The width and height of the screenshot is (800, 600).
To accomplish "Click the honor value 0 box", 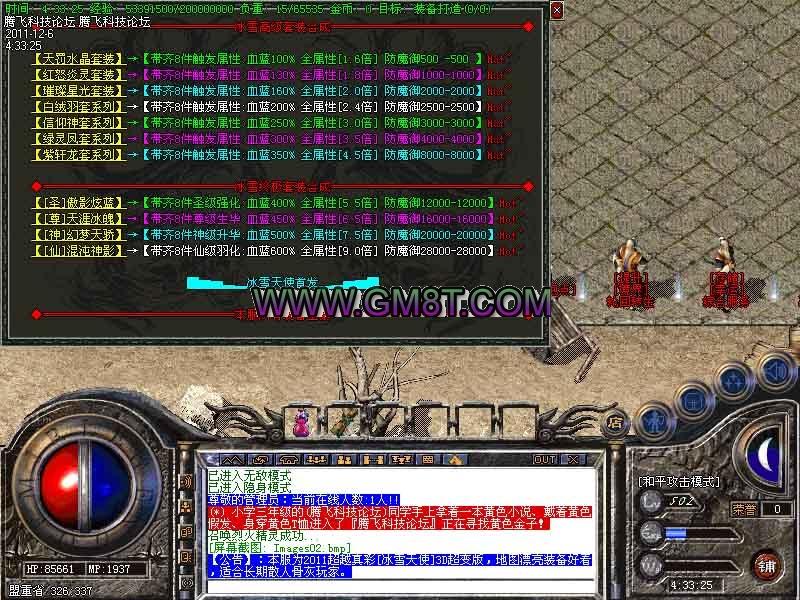I will [x=778, y=509].
